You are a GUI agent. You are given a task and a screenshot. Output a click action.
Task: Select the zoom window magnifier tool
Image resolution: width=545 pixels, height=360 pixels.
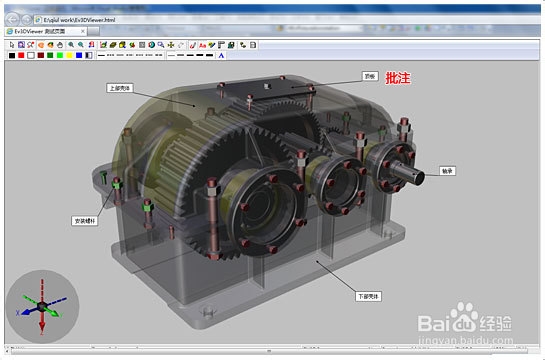(x=161, y=45)
